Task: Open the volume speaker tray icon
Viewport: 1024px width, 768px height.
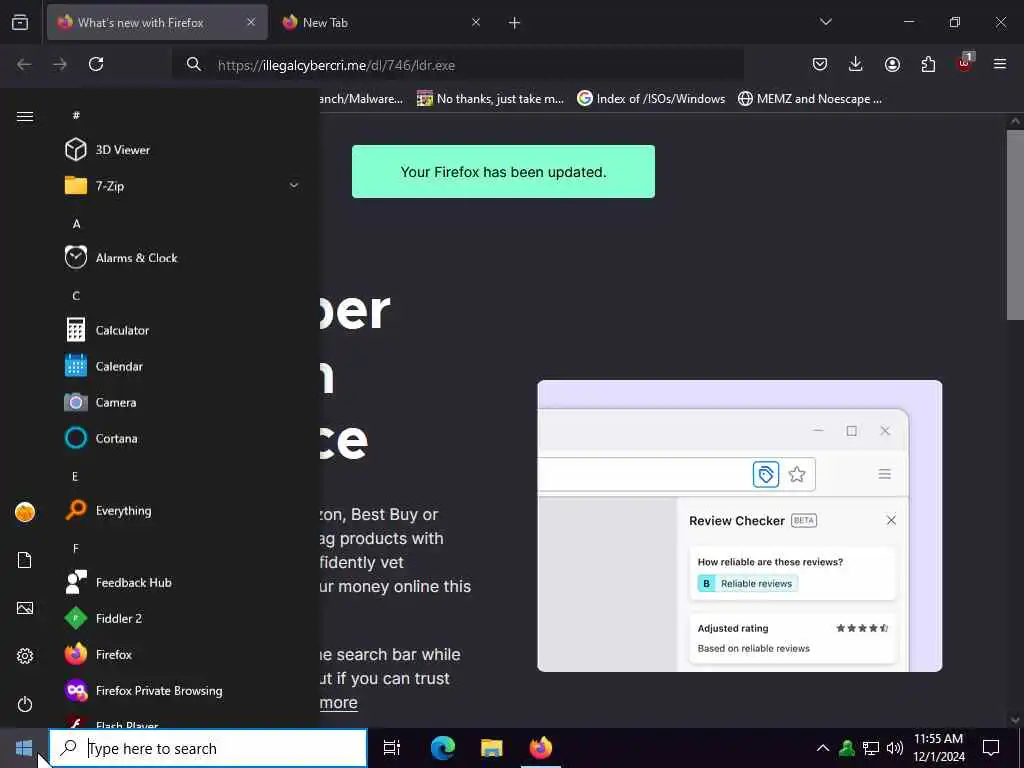Action: pos(895,748)
